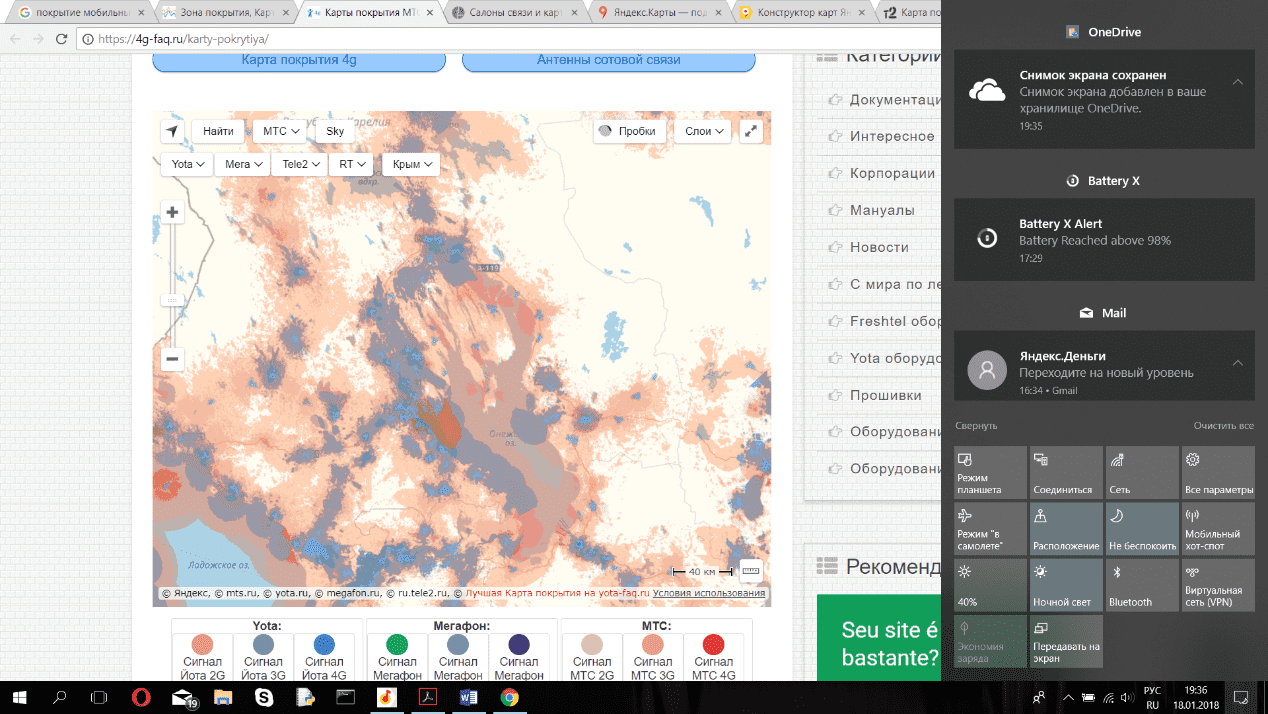Click the МТС 4G red signal swatch
This screenshot has width=1268, height=714.
pyautogui.click(x=713, y=644)
